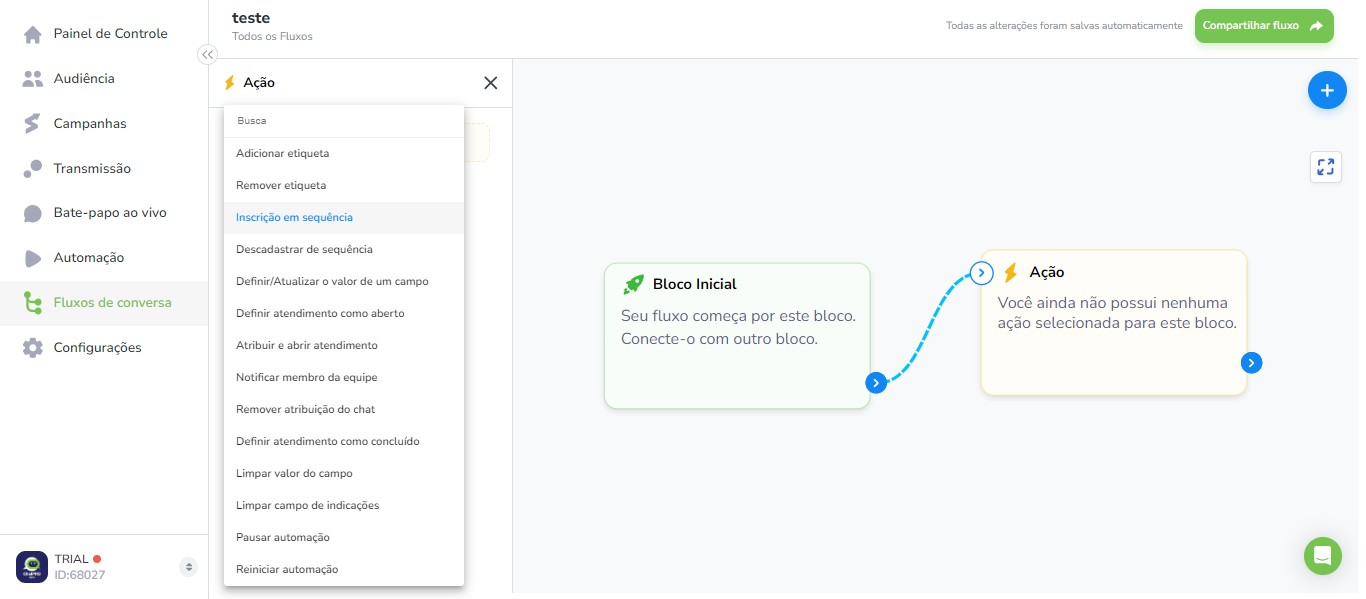Image resolution: width=1366 pixels, height=599 pixels.
Task: Click the Campanhas sidebar icon
Action: (33, 124)
